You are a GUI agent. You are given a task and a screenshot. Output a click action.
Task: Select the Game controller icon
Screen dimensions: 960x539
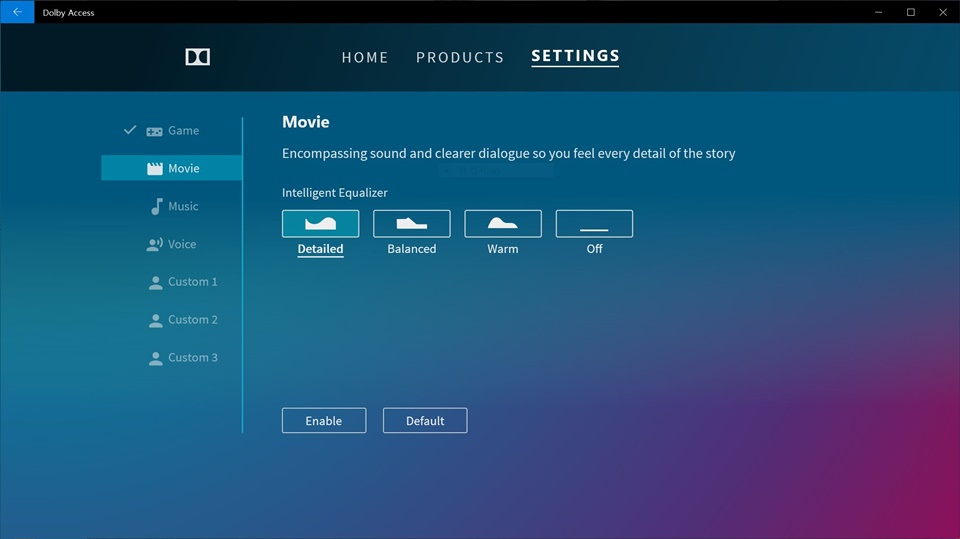click(x=154, y=131)
